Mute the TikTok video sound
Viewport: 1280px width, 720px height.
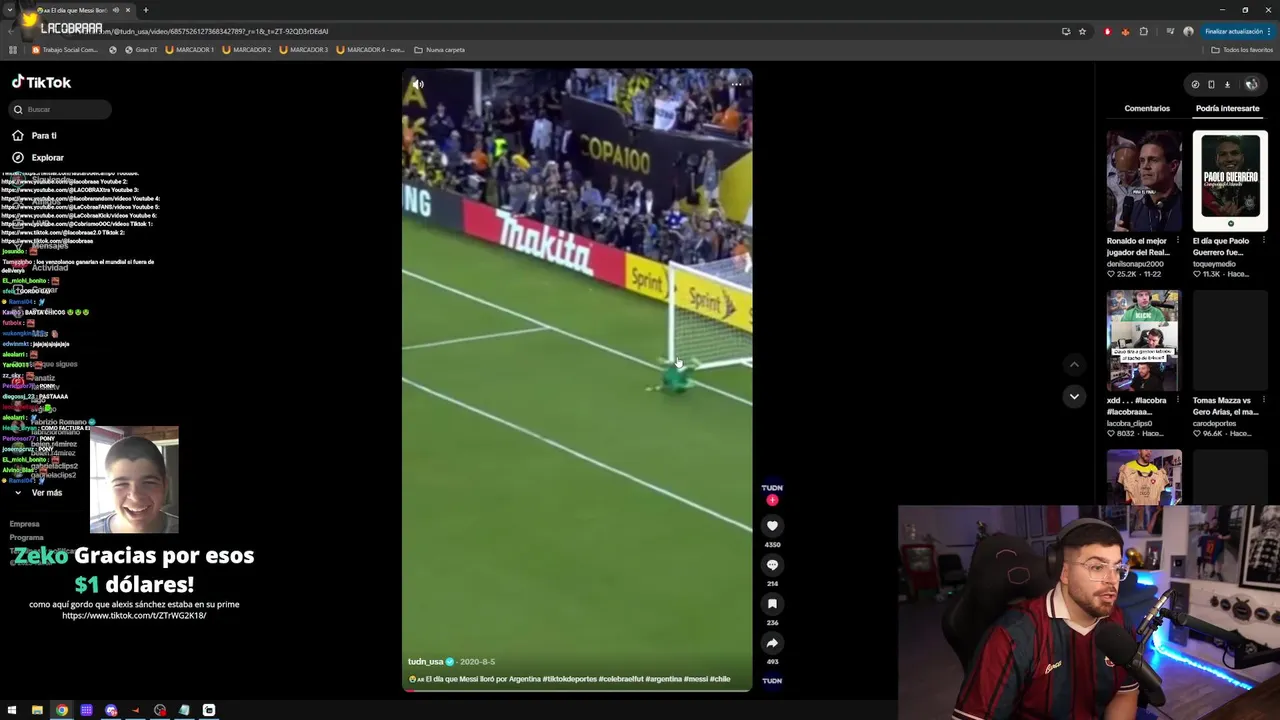418,84
